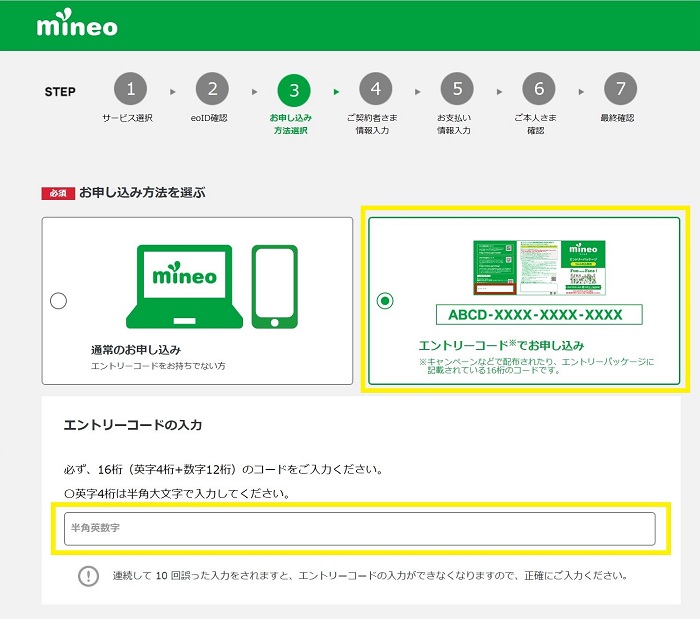Choose the 通常のお申し込み radio button
Viewport: 700px width, 619px height.
point(58,301)
